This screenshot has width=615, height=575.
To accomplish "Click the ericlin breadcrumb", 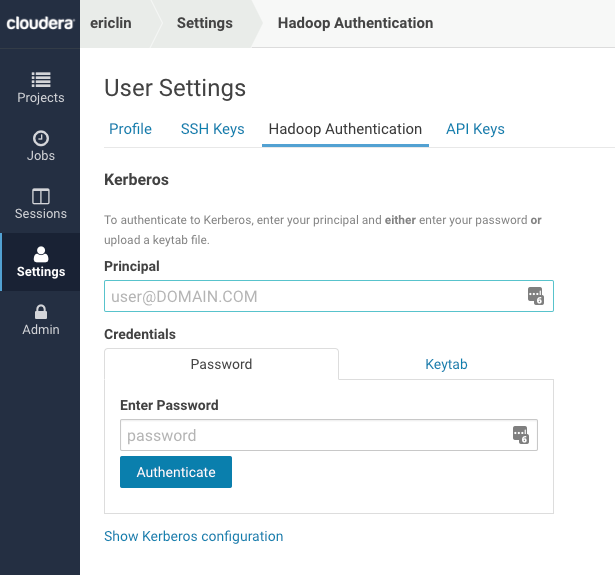I will [112, 23].
